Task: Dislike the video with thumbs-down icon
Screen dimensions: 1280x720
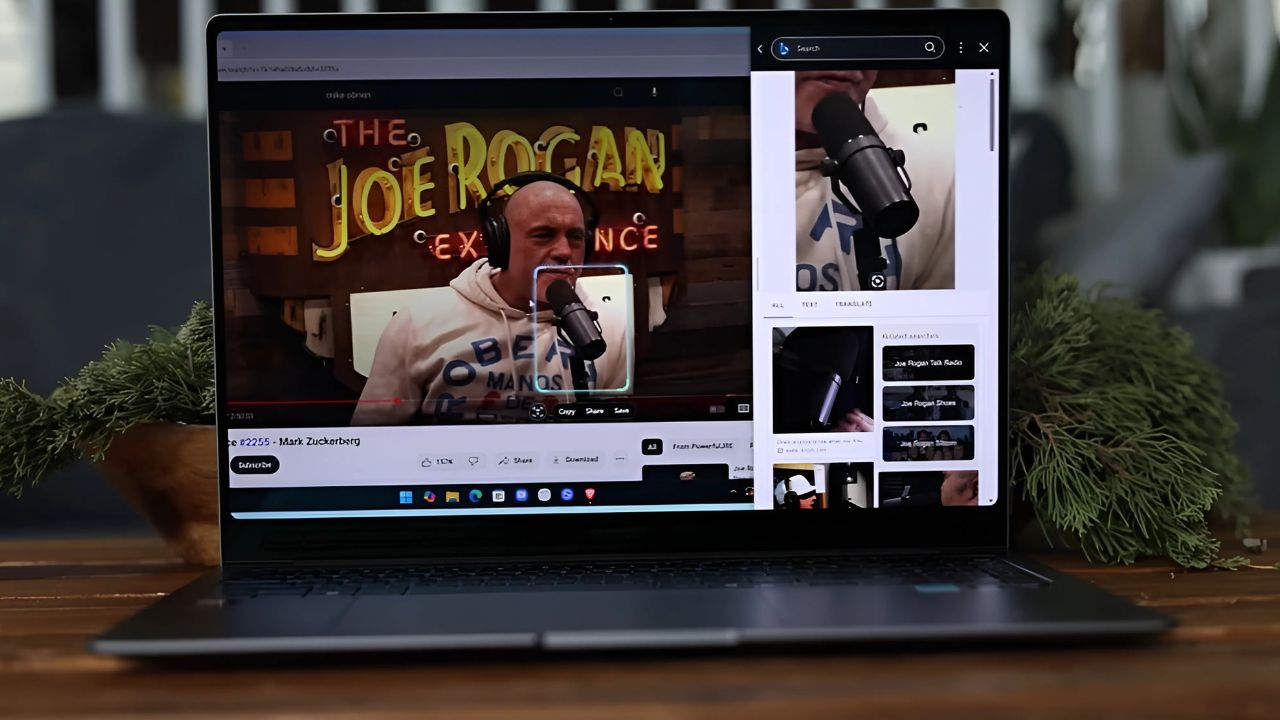Action: [x=473, y=461]
